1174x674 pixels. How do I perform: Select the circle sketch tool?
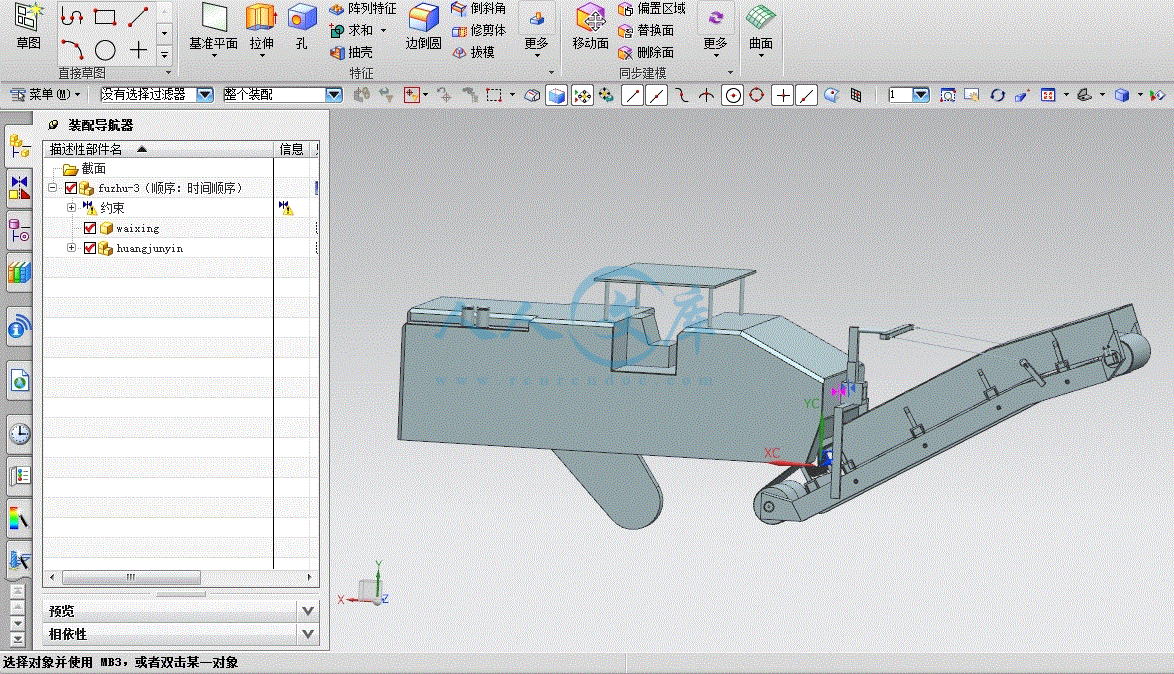point(105,50)
